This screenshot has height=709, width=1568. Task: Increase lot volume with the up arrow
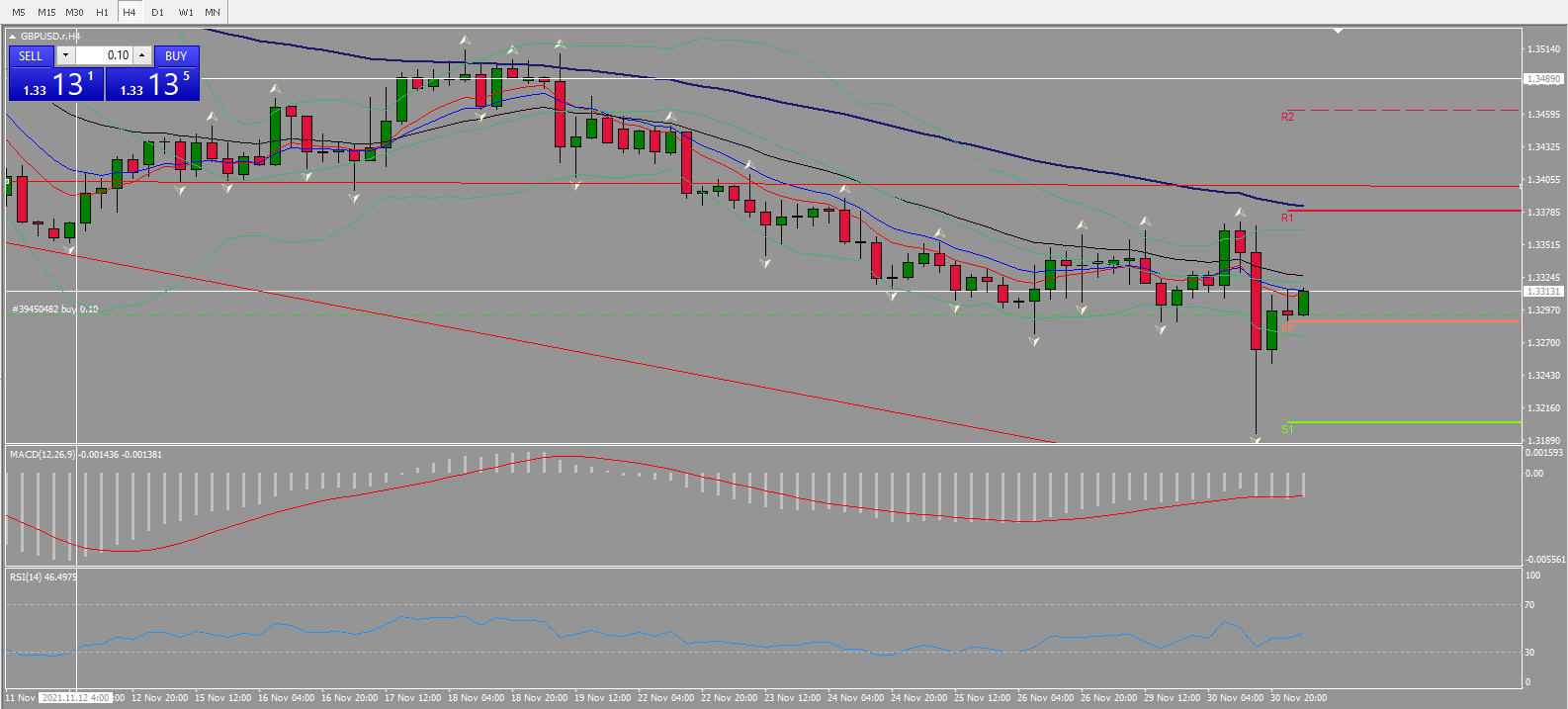click(x=142, y=55)
